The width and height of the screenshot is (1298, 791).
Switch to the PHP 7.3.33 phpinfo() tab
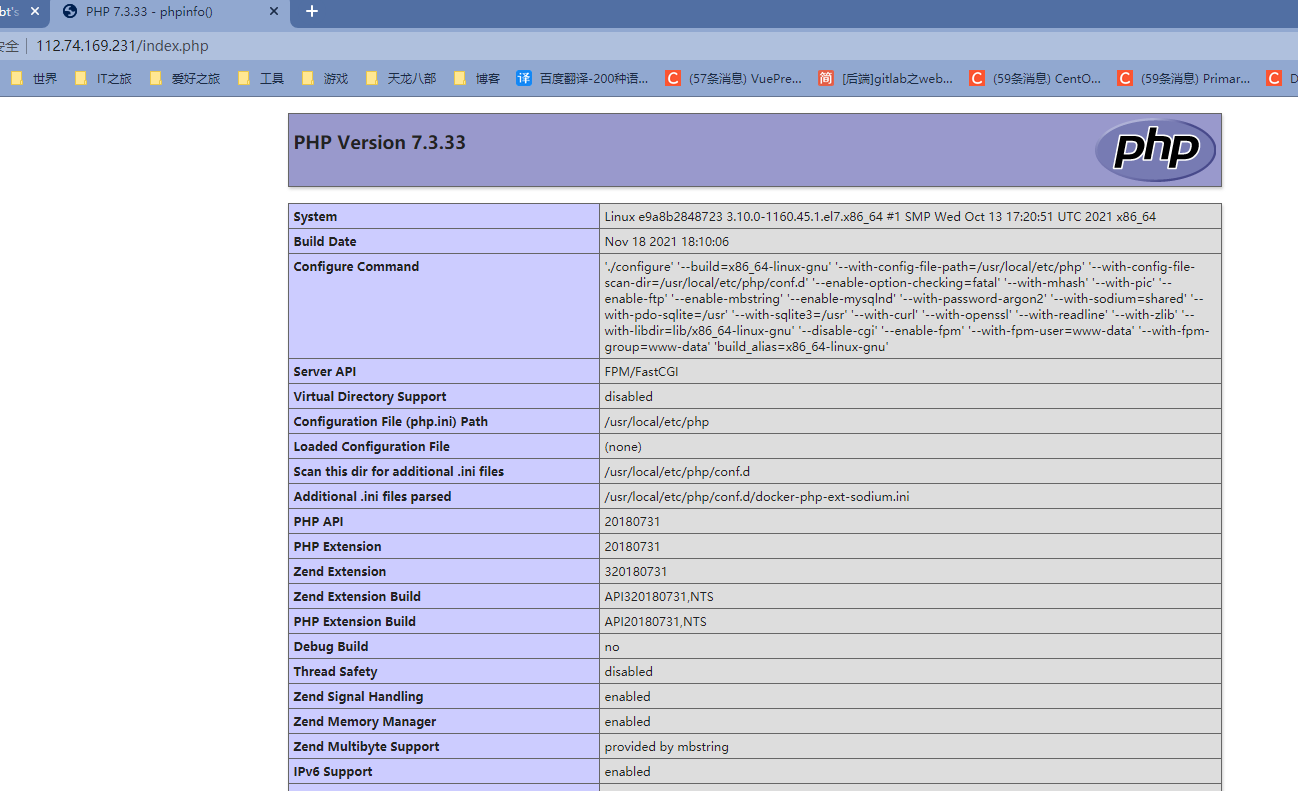point(160,12)
